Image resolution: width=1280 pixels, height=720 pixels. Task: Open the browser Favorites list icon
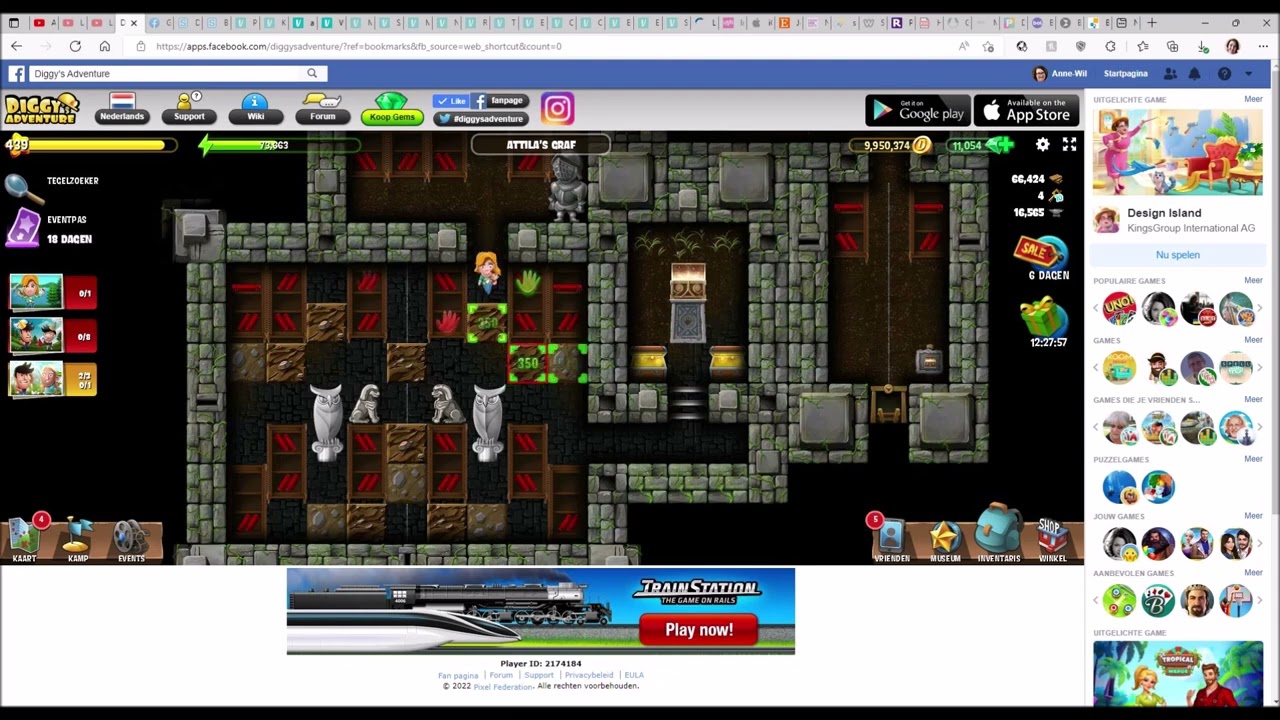click(1142, 46)
